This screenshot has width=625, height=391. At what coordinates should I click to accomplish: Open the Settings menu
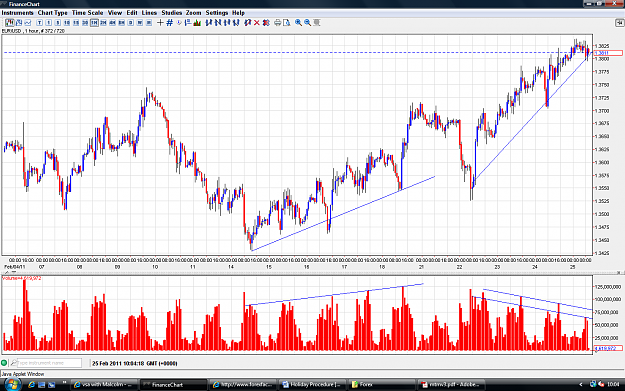coord(217,13)
